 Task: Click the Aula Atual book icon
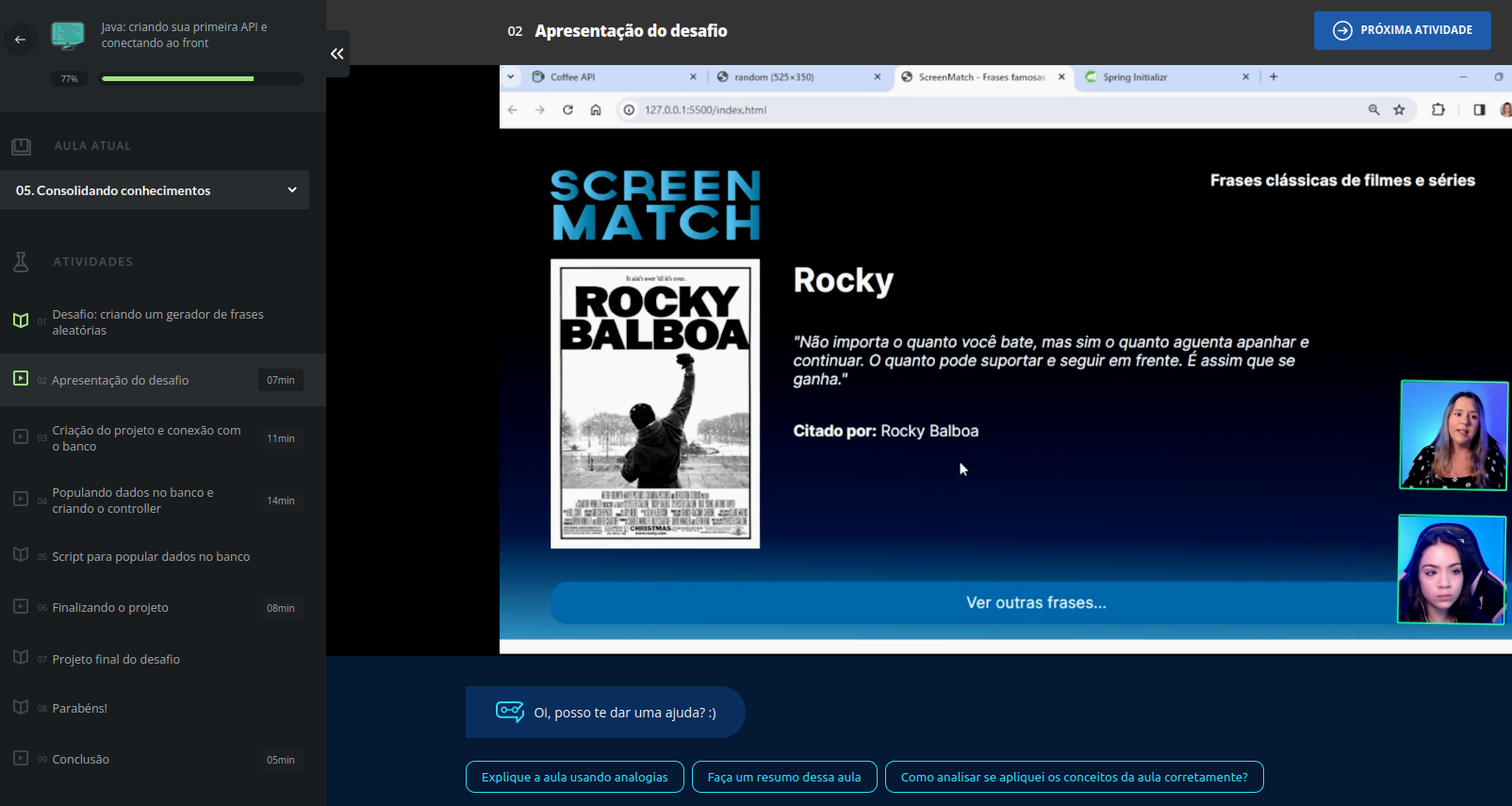(x=21, y=146)
